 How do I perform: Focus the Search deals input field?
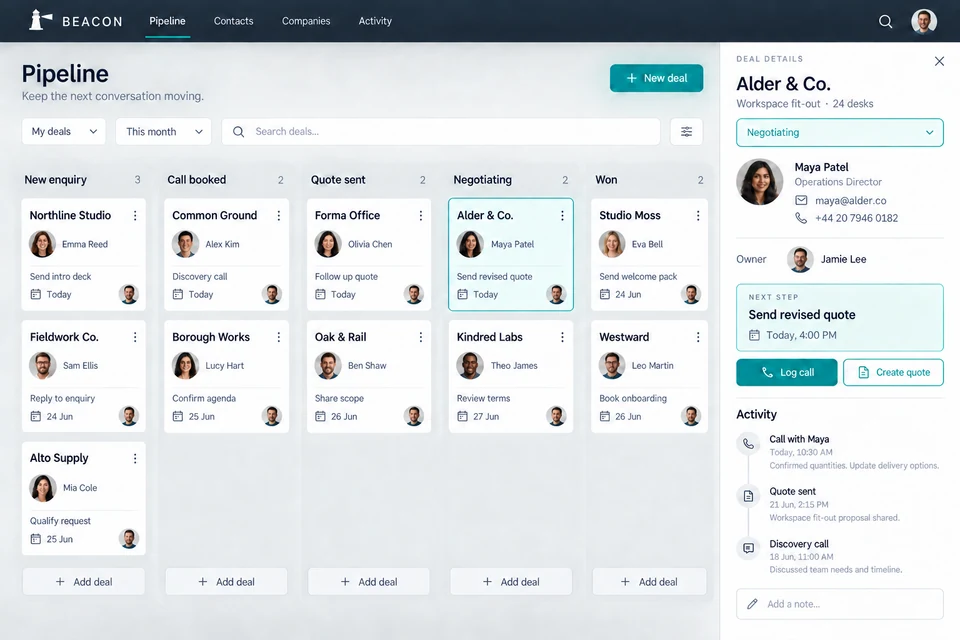point(441,132)
